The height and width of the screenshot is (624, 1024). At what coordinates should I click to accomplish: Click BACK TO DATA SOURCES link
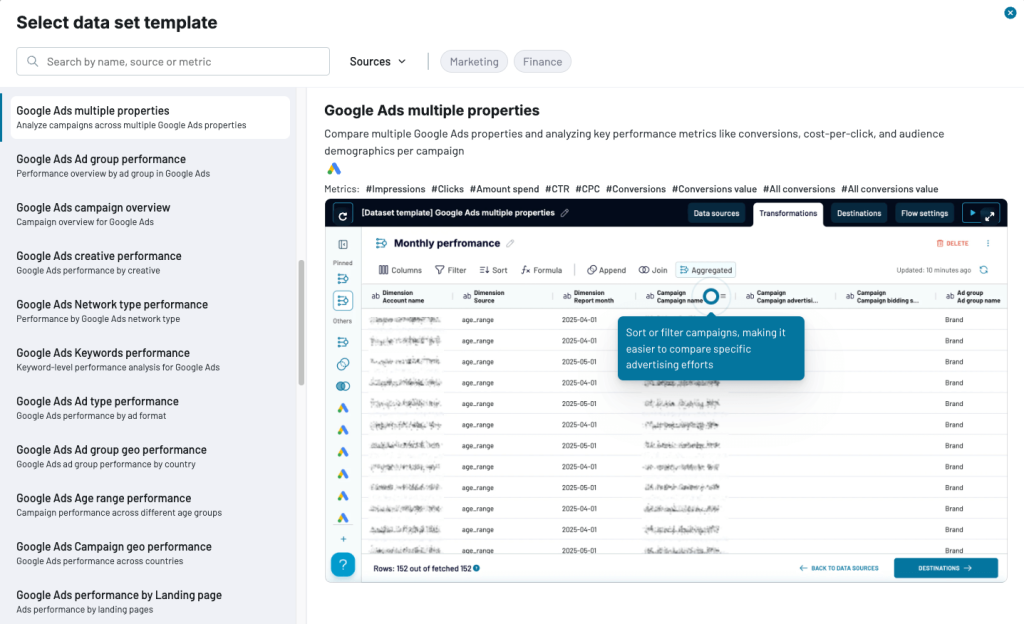click(839, 569)
